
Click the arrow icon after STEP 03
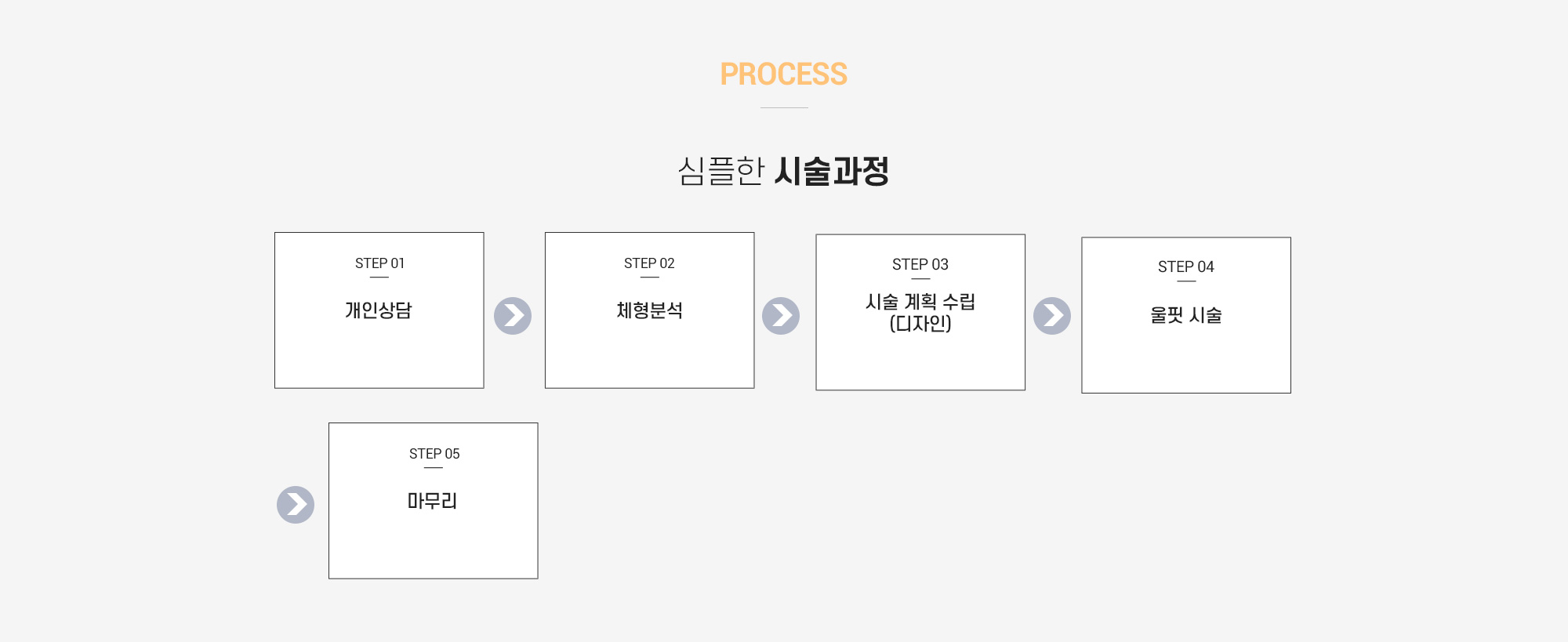click(x=1052, y=316)
